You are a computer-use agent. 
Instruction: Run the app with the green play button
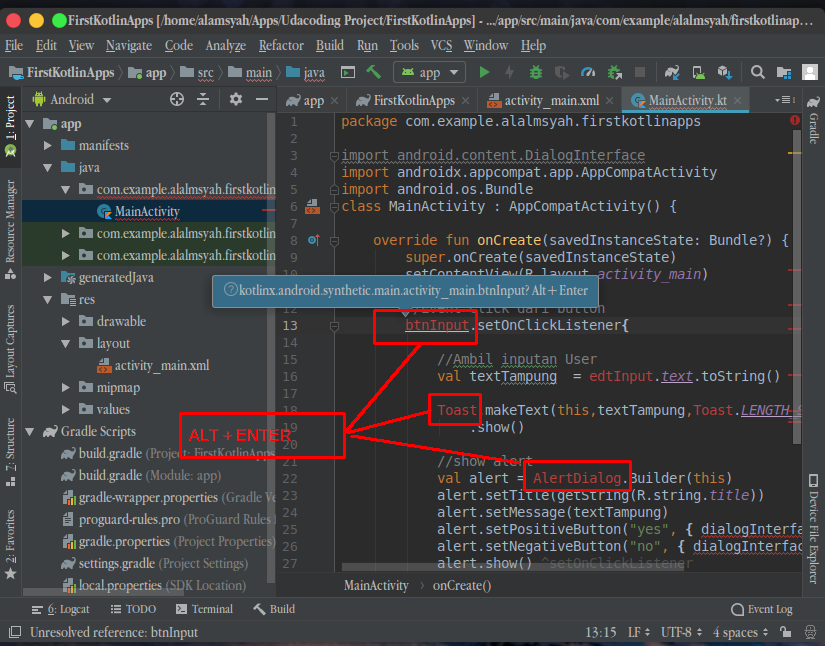click(x=484, y=72)
